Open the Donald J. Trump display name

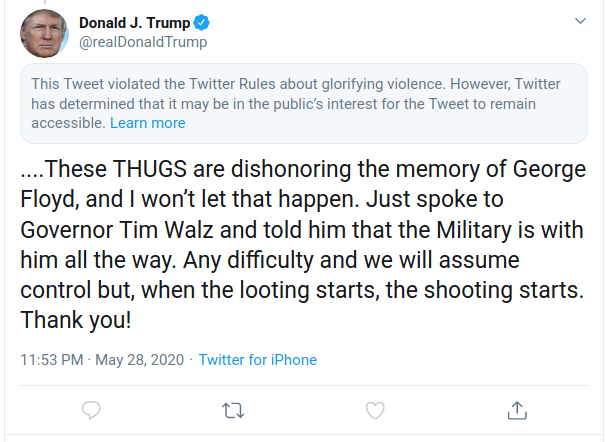(139, 23)
